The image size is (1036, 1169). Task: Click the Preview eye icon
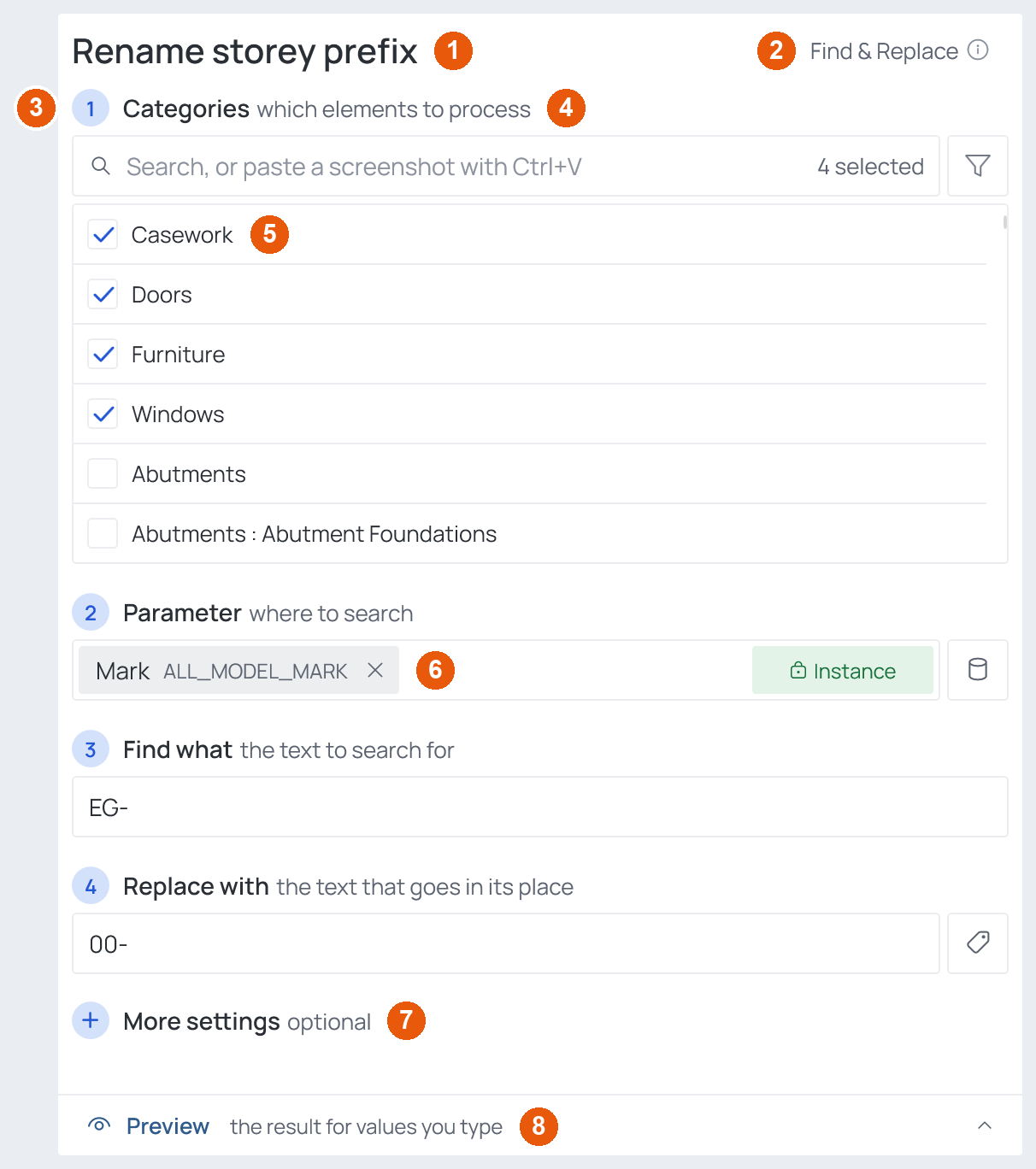coord(99,1125)
